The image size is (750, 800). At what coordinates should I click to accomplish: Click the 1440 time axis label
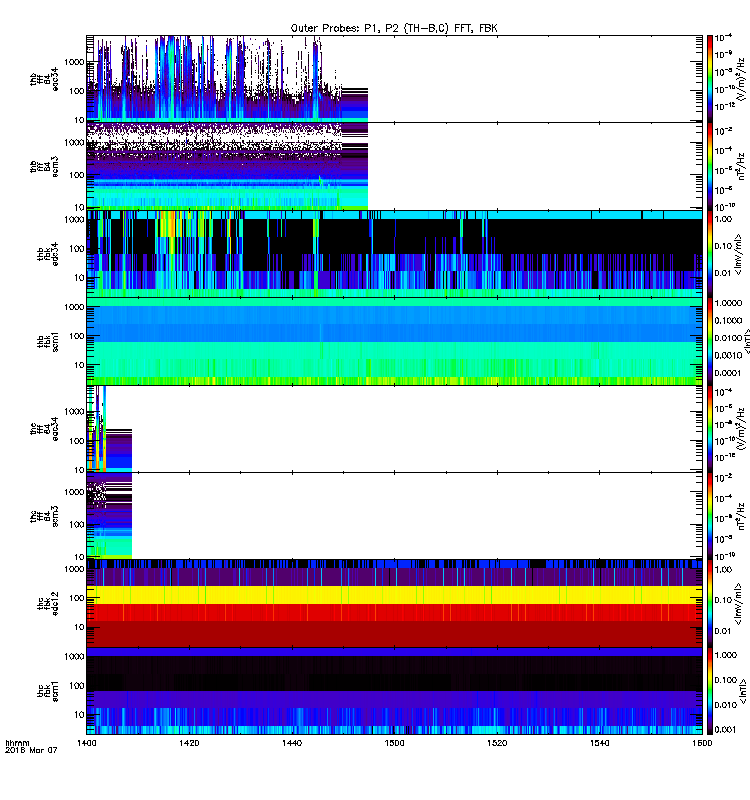point(292,743)
